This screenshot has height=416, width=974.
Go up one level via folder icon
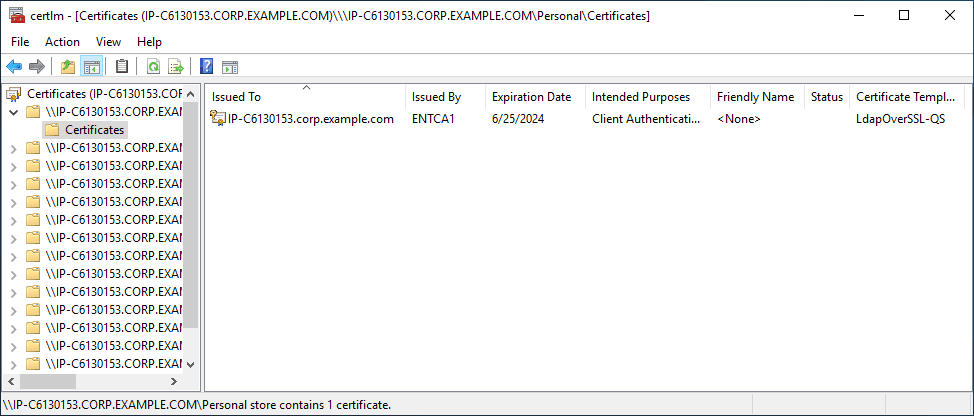point(68,66)
